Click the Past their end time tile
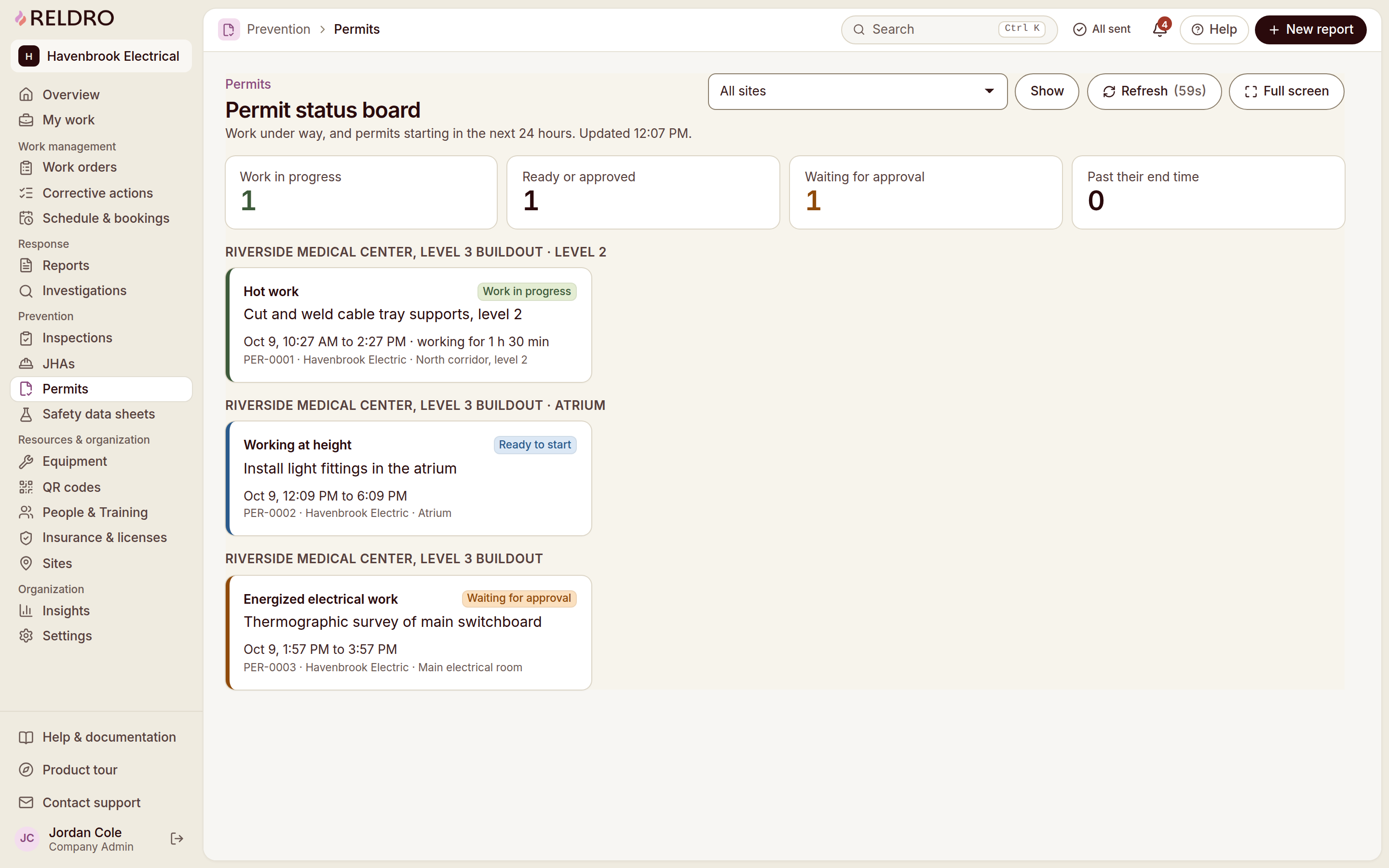1389x868 pixels. coord(1208,192)
